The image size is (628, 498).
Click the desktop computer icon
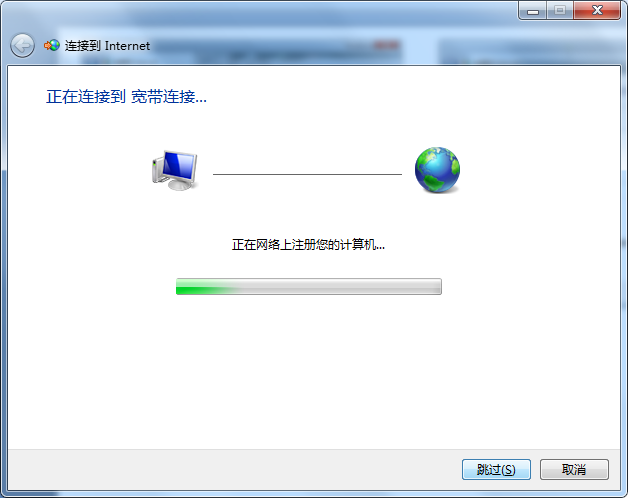tap(175, 170)
